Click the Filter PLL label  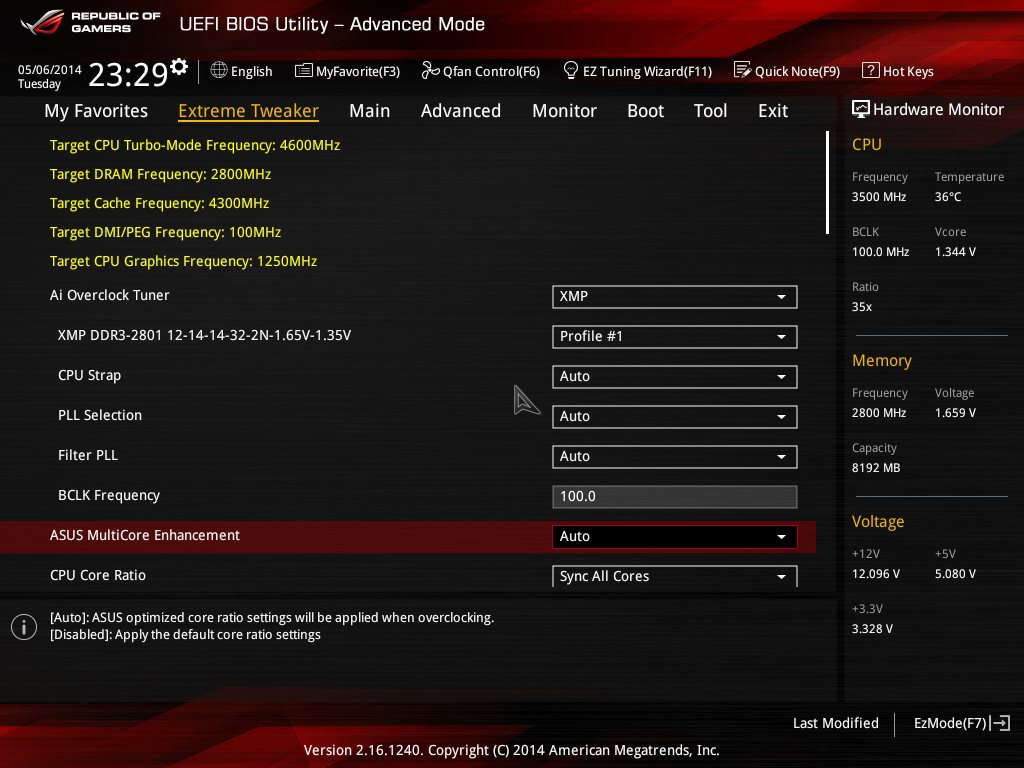88,455
